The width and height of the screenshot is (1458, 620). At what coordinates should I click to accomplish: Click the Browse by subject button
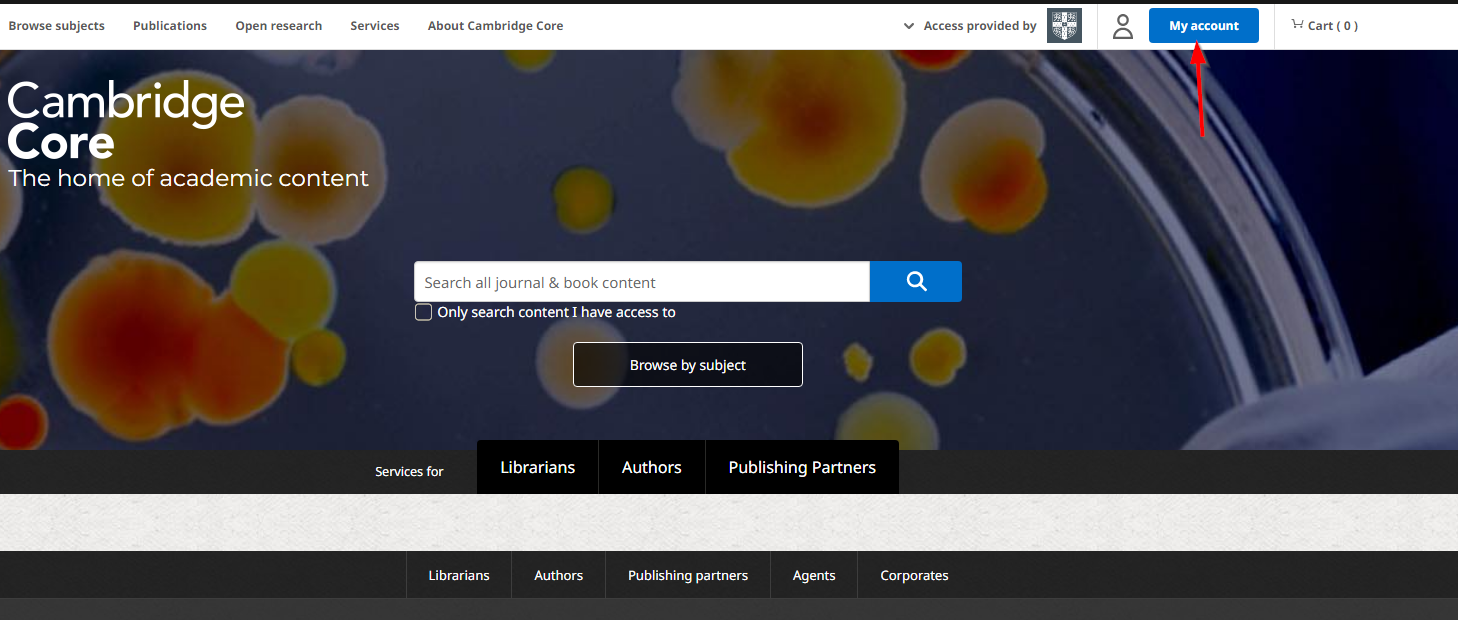[x=688, y=365]
